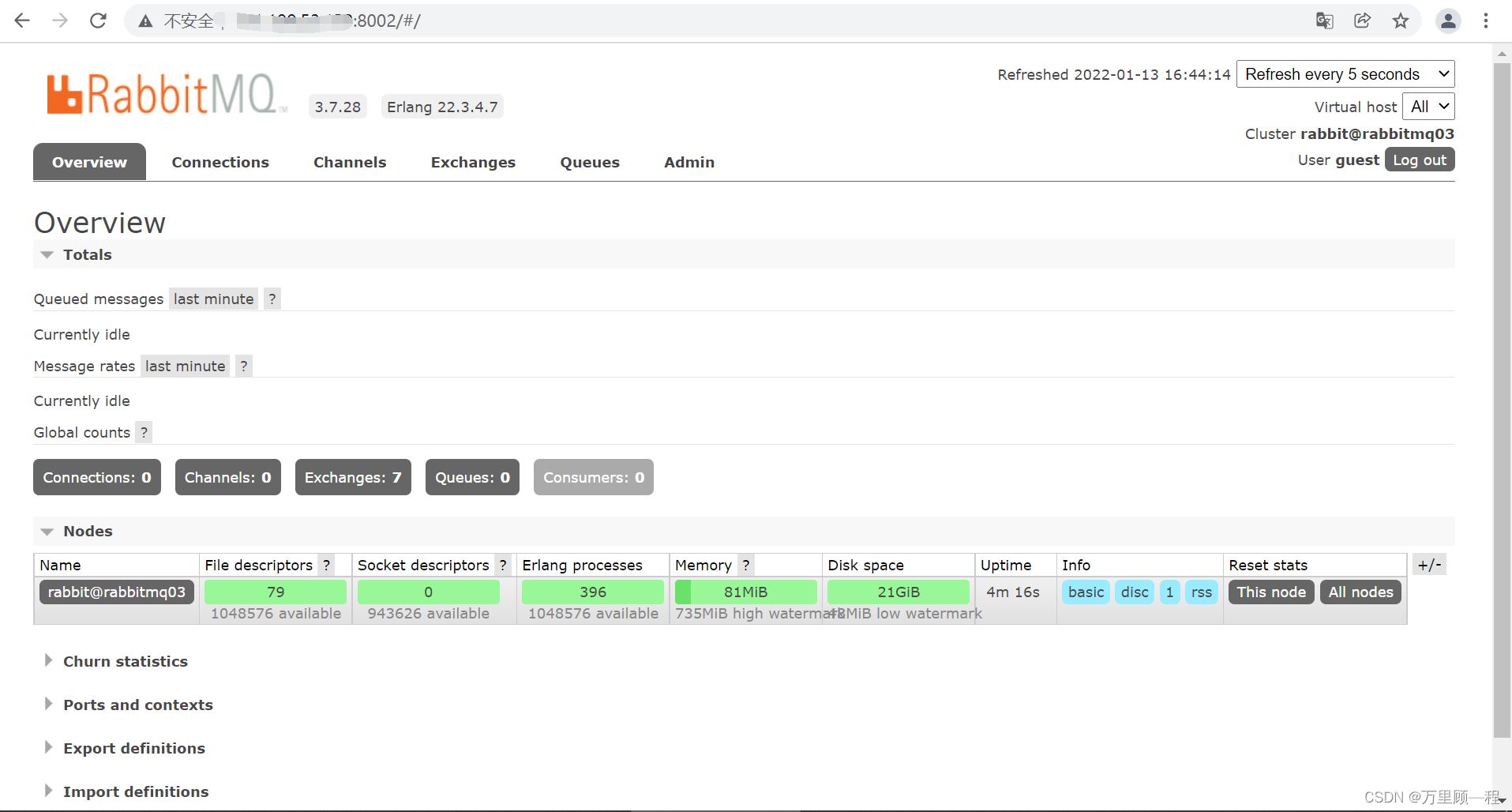This screenshot has width=1512, height=812.
Task: Click the 0 socket descriptors bar
Action: [429, 592]
